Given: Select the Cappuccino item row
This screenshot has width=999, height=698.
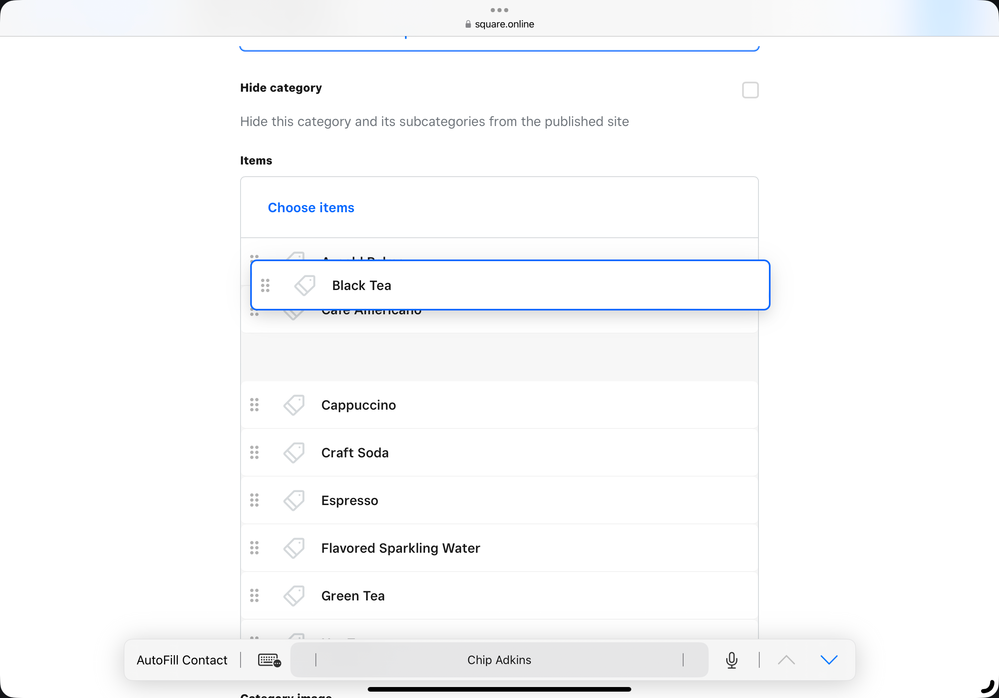Looking at the screenshot, I should coord(500,405).
